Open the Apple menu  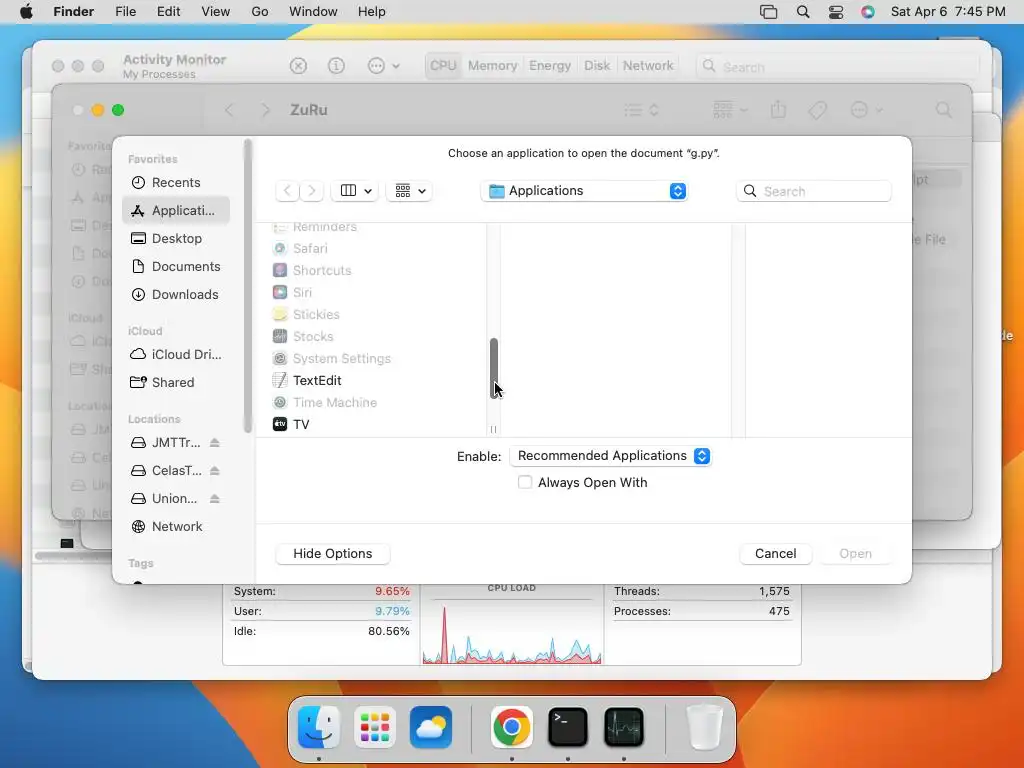pyautogui.click(x=26, y=12)
